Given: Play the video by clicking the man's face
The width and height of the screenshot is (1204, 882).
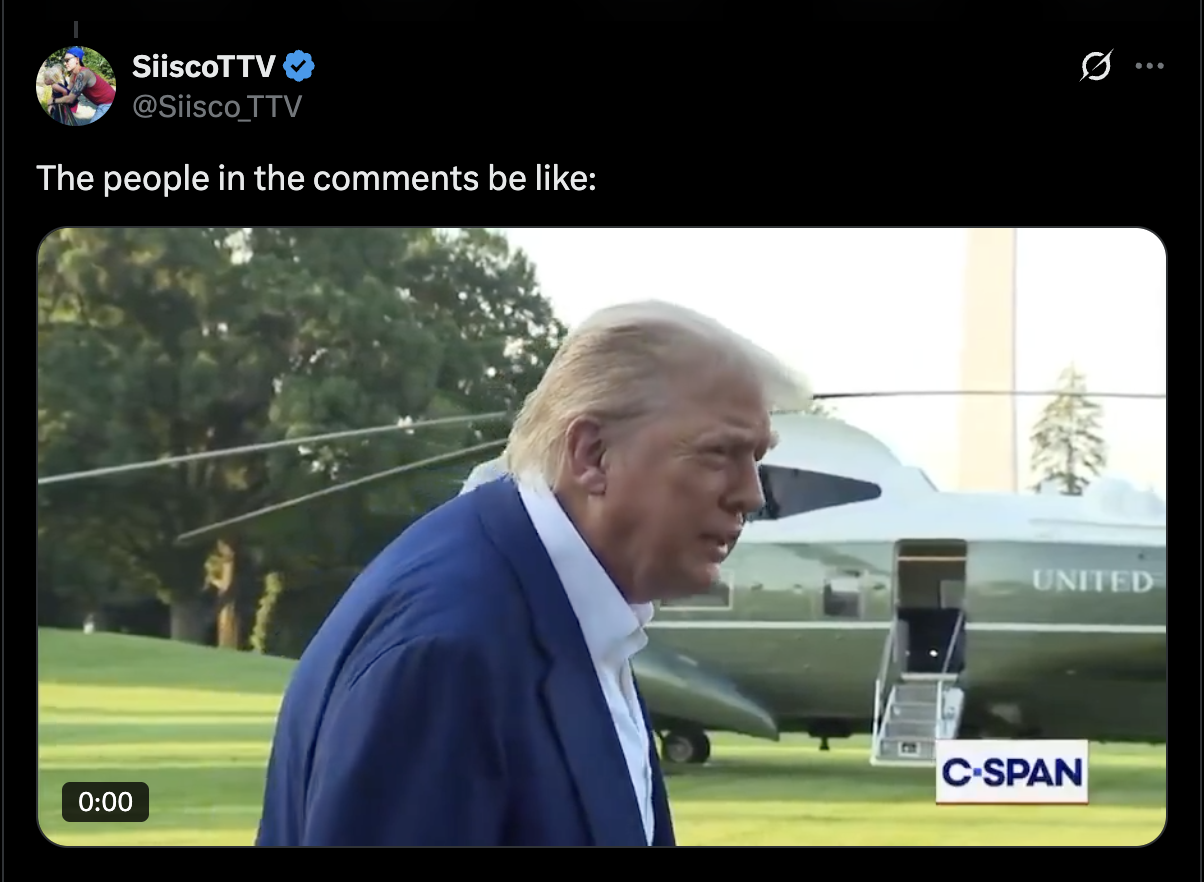Looking at the screenshot, I should 690,480.
